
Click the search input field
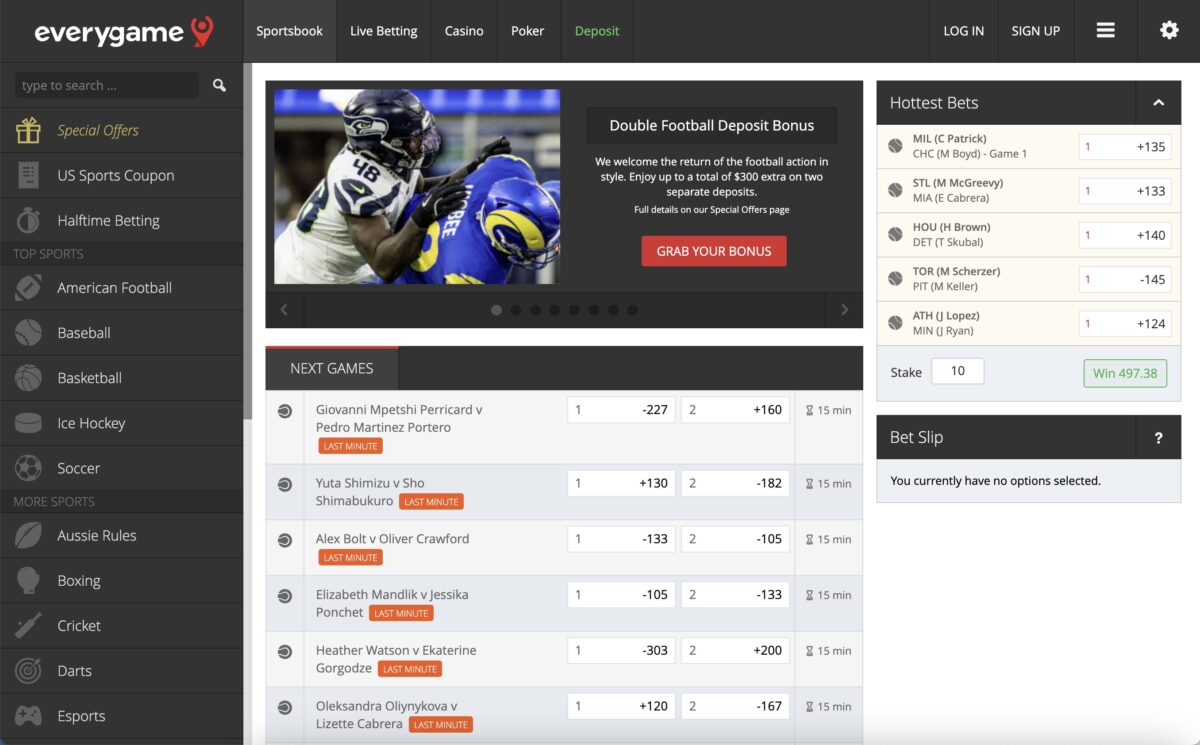click(x=106, y=86)
